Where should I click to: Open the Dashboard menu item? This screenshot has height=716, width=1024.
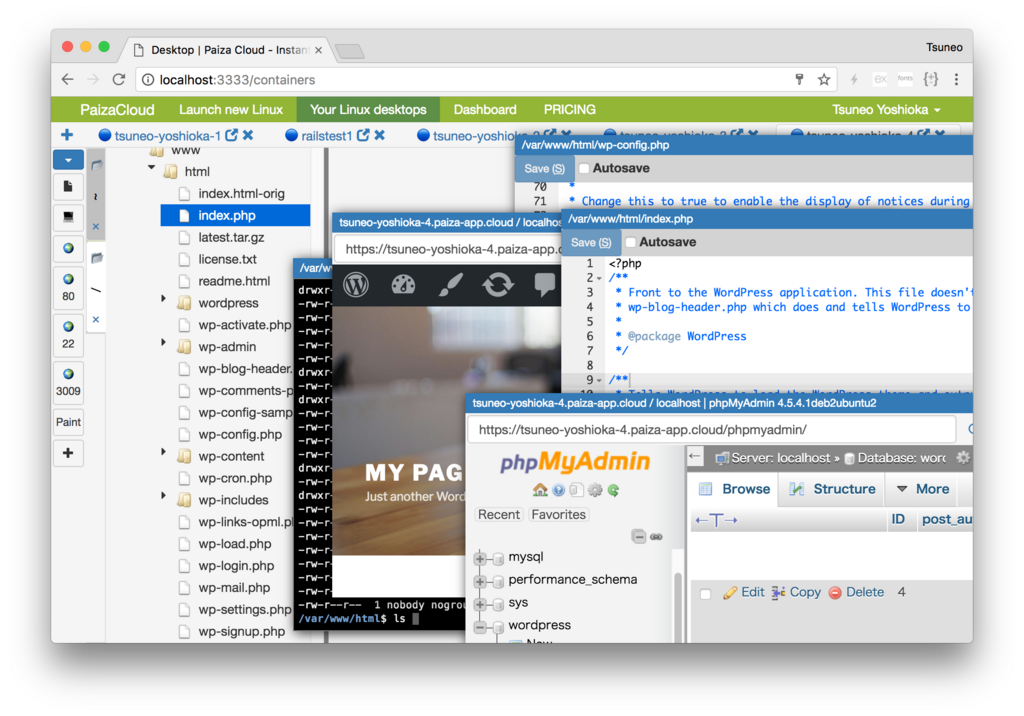(485, 110)
